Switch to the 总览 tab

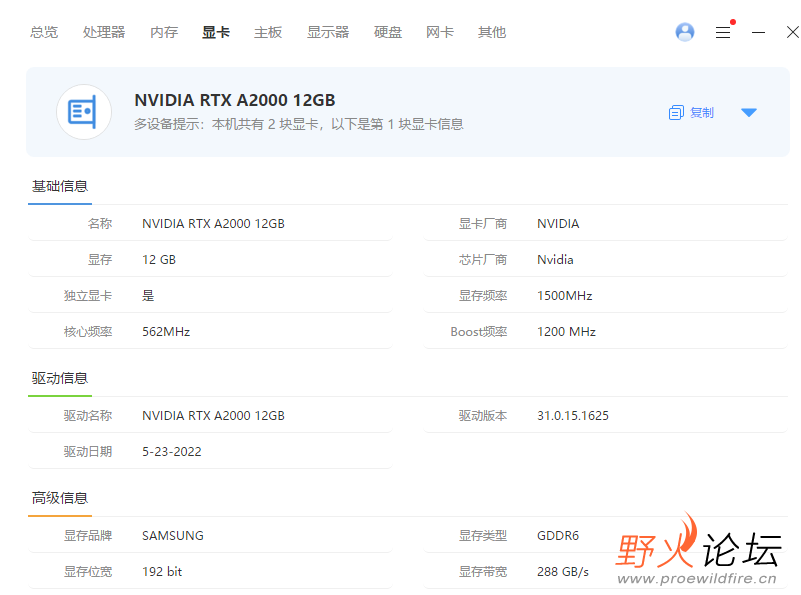click(x=44, y=32)
